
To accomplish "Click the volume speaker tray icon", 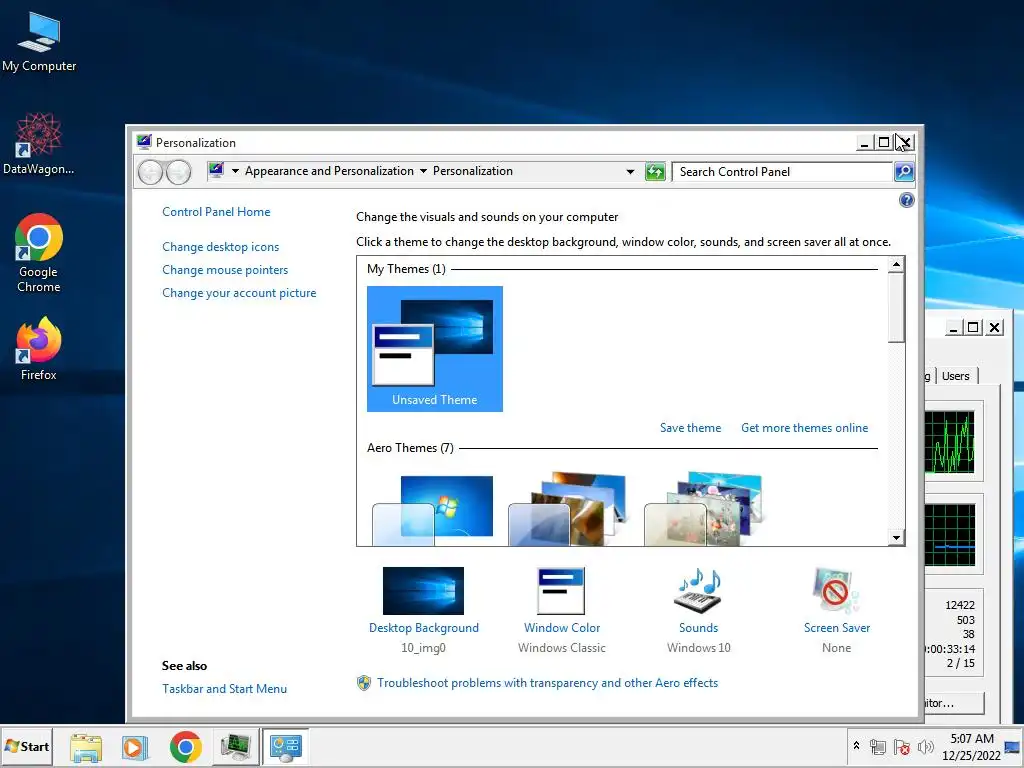I will (925, 747).
